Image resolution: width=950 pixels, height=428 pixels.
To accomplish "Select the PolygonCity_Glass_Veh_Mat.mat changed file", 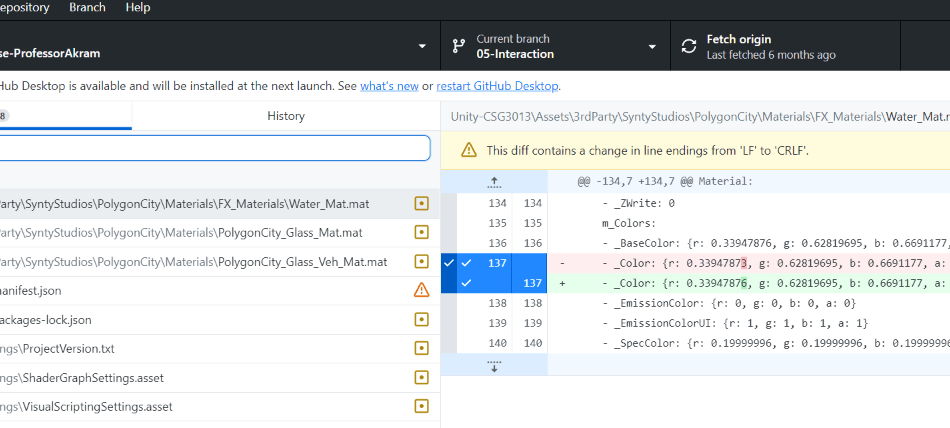I will [220, 262].
